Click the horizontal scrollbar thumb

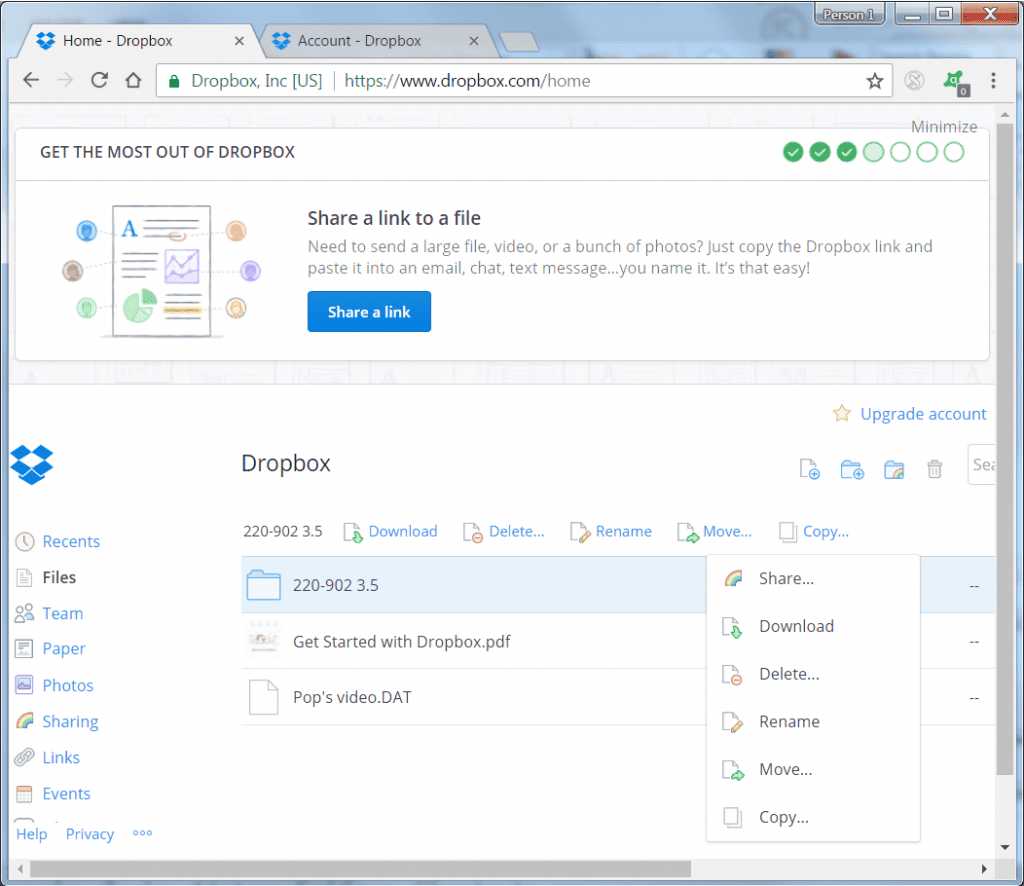(360, 868)
